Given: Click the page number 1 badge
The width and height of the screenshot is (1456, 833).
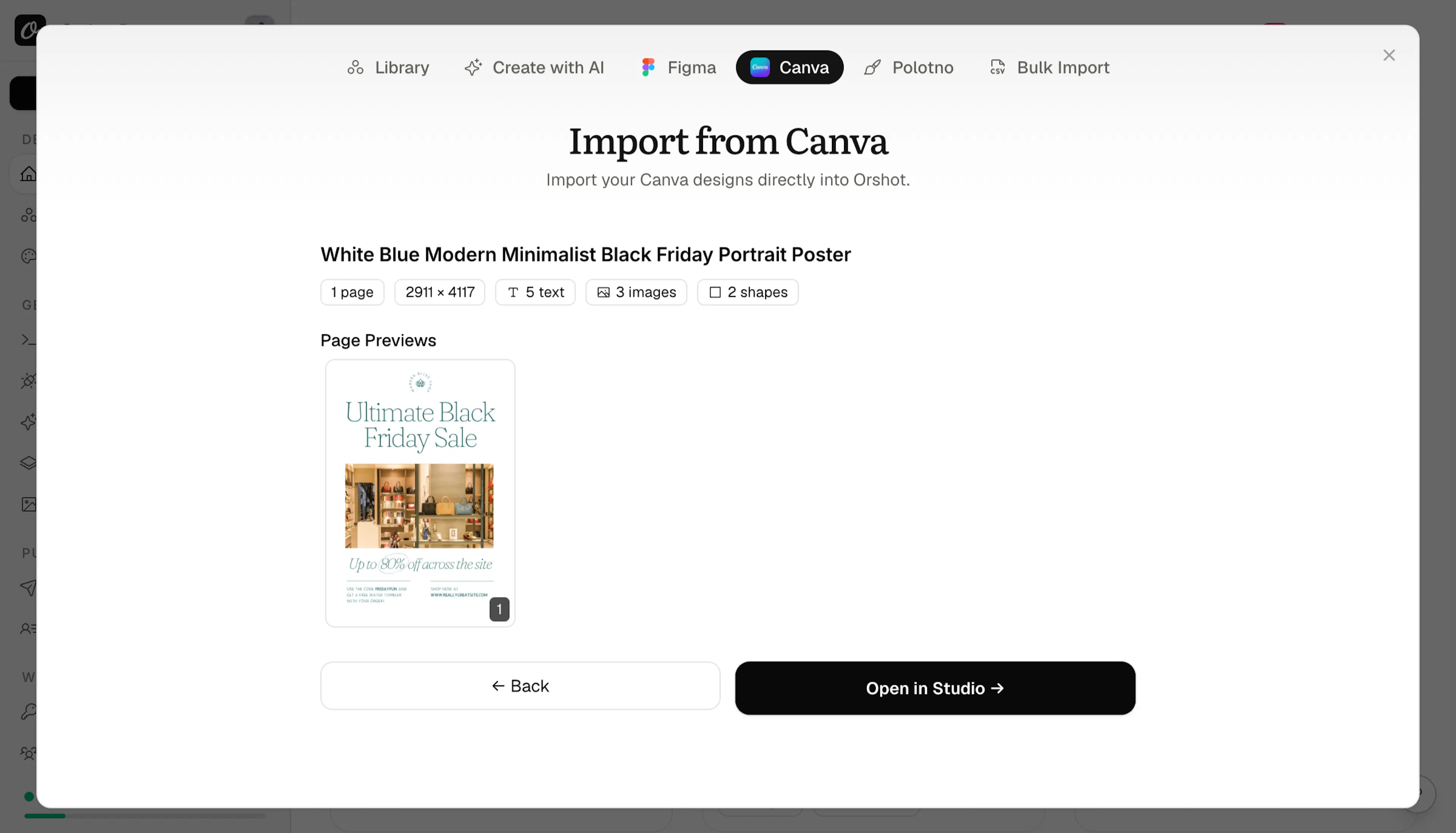Looking at the screenshot, I should point(499,609).
